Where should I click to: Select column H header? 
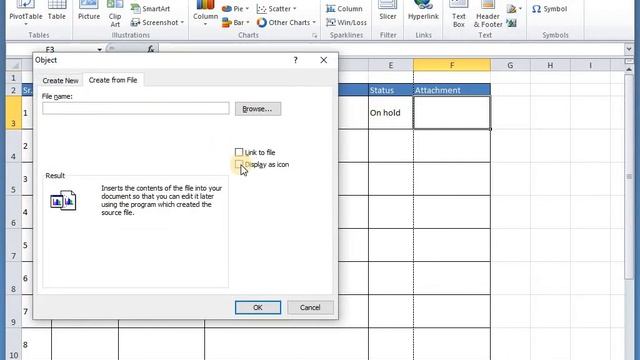click(550, 65)
